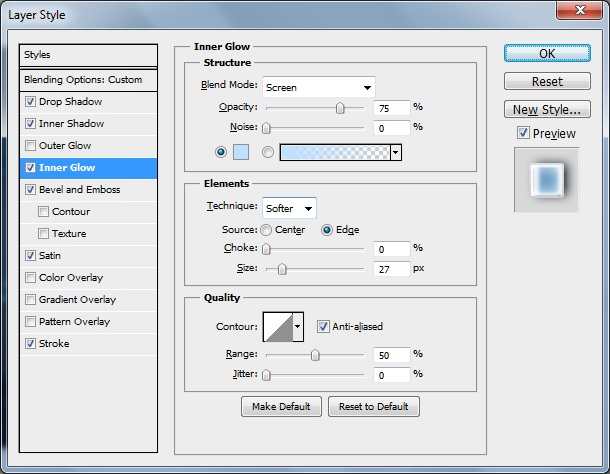The image size is (610, 474).
Task: Click the Range slider handle
Action: coord(315,355)
